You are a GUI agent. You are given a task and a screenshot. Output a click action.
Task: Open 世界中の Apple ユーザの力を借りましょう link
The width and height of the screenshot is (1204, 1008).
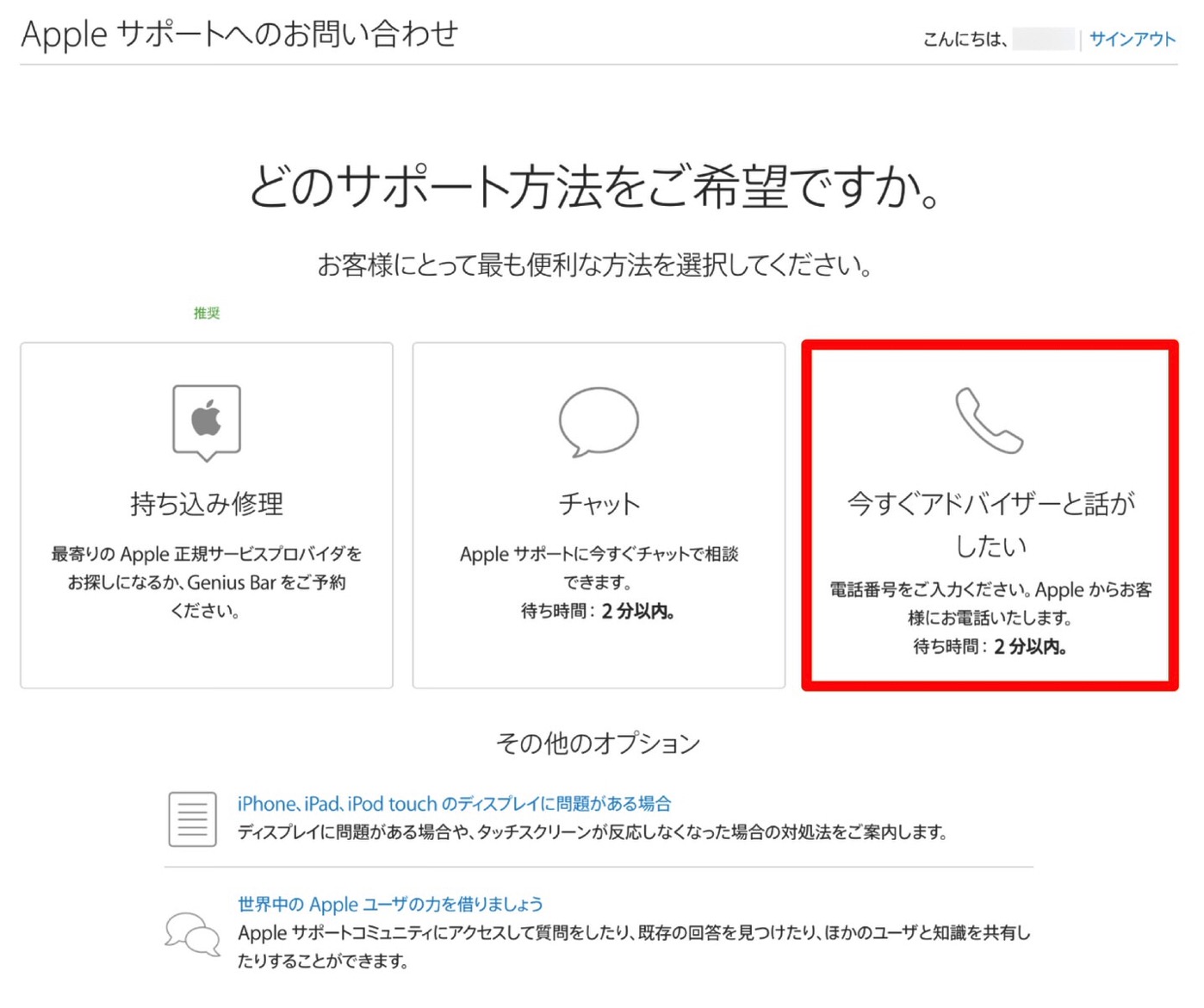click(x=390, y=904)
